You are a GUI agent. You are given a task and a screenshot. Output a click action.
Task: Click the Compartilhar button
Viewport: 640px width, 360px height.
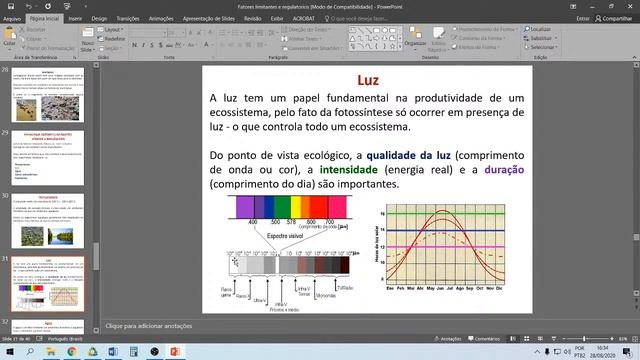click(x=613, y=19)
